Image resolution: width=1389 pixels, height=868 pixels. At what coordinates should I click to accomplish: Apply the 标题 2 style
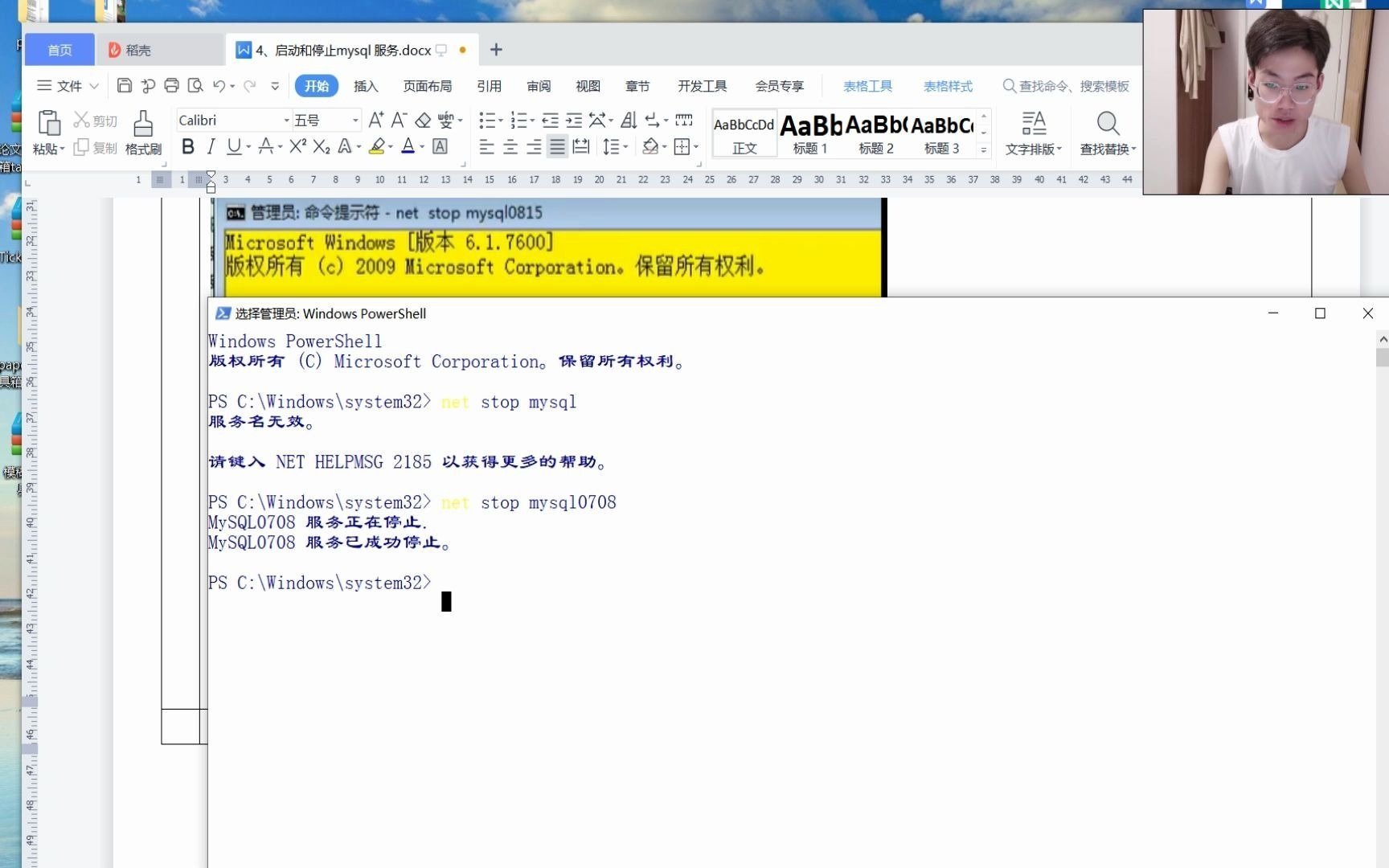click(x=876, y=133)
